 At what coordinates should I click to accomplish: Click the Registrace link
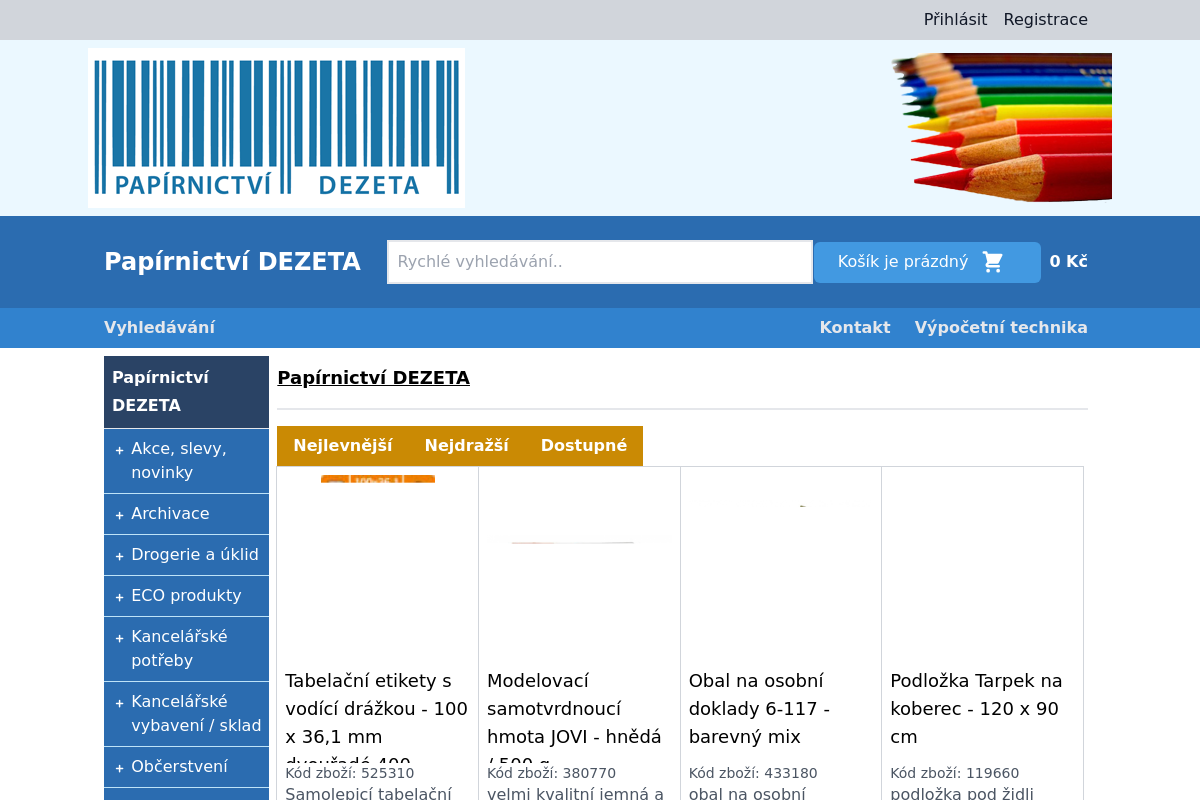(x=1046, y=20)
